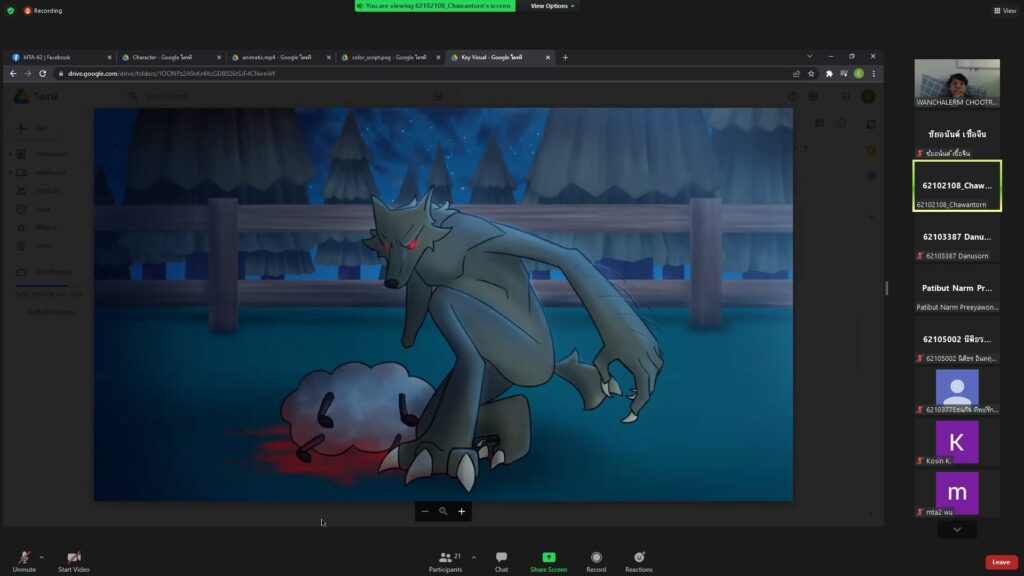1024x576 pixels.
Task: Open the Google apps grid launcher
Action: click(844, 96)
